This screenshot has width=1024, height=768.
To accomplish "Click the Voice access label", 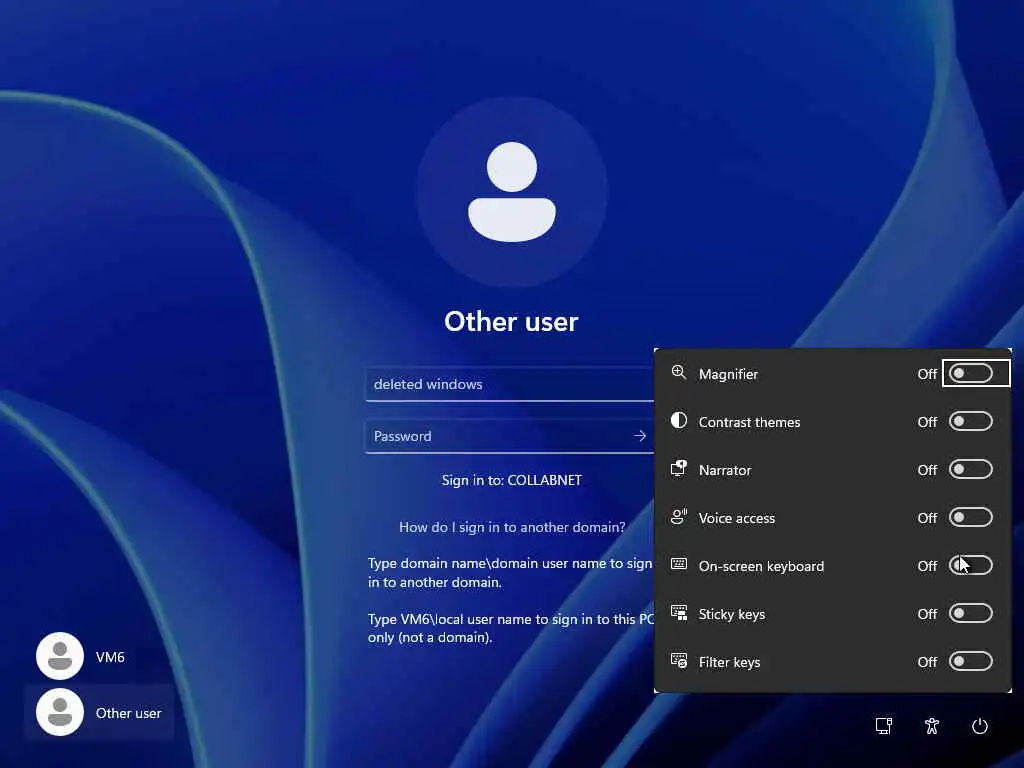I will click(737, 518).
